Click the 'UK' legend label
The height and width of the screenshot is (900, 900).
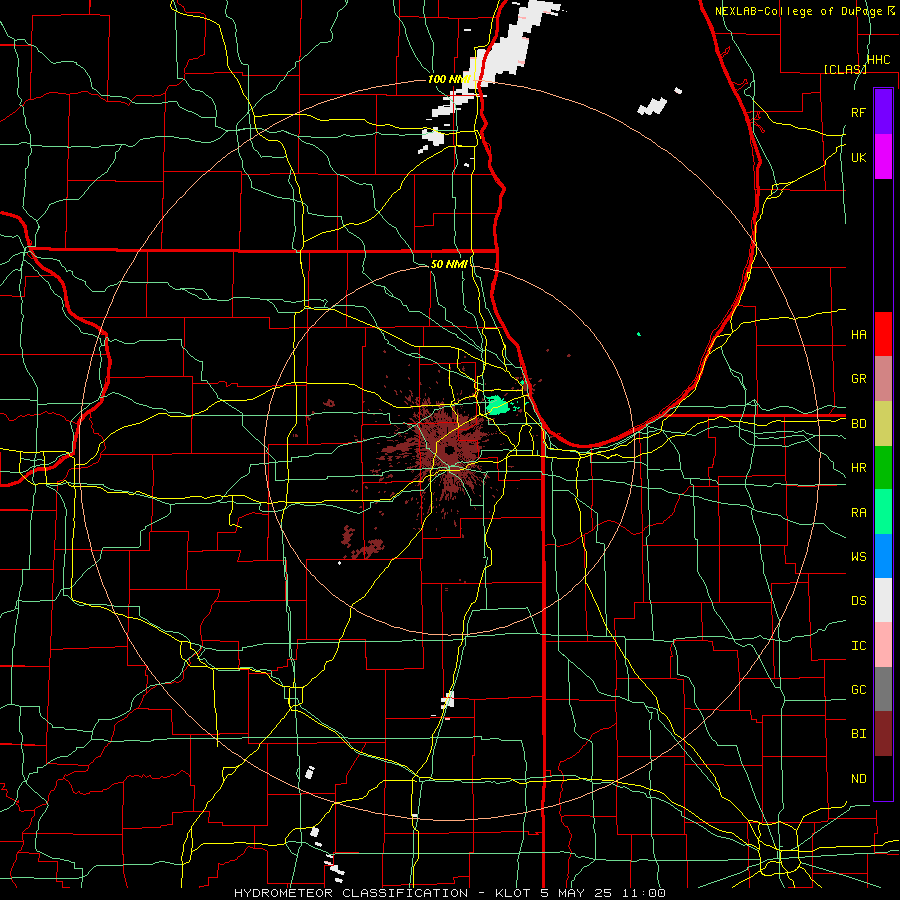click(858, 157)
